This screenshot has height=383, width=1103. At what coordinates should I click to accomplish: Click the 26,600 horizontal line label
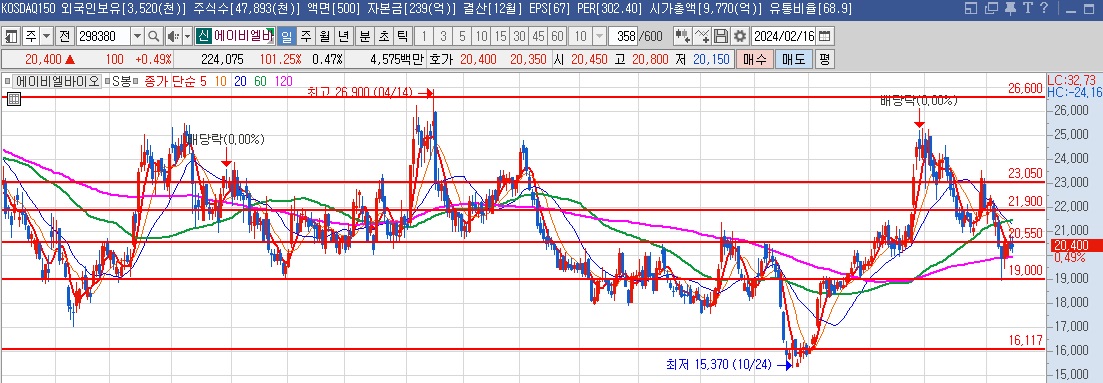click(1025, 88)
